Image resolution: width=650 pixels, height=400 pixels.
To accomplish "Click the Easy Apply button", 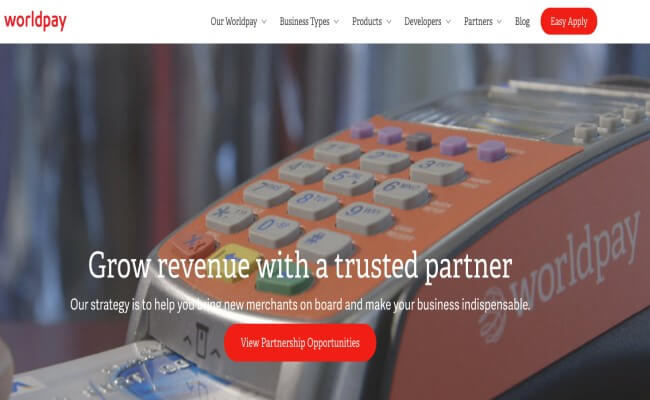I will (569, 21).
